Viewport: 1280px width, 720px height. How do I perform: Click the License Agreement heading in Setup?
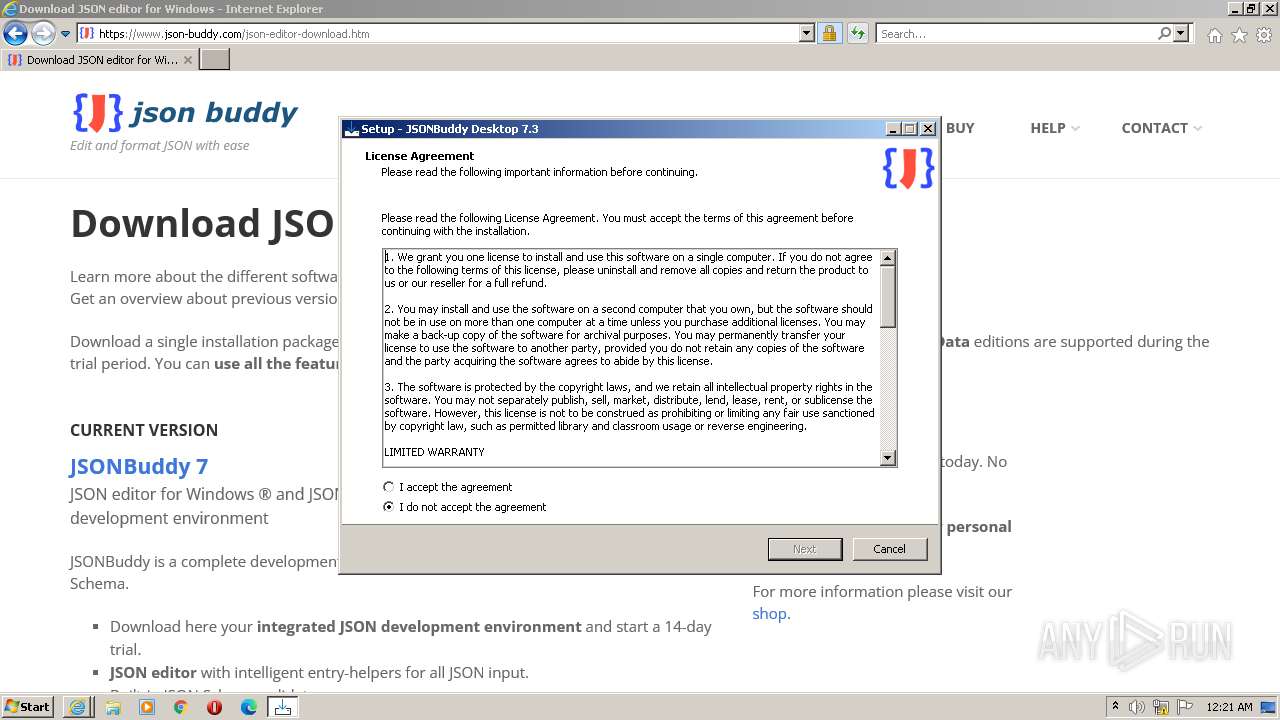point(419,156)
